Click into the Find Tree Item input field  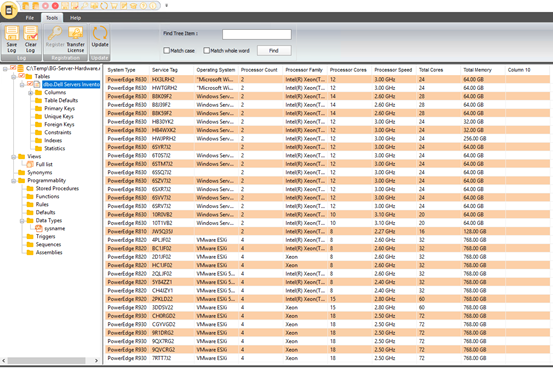pos(257,34)
